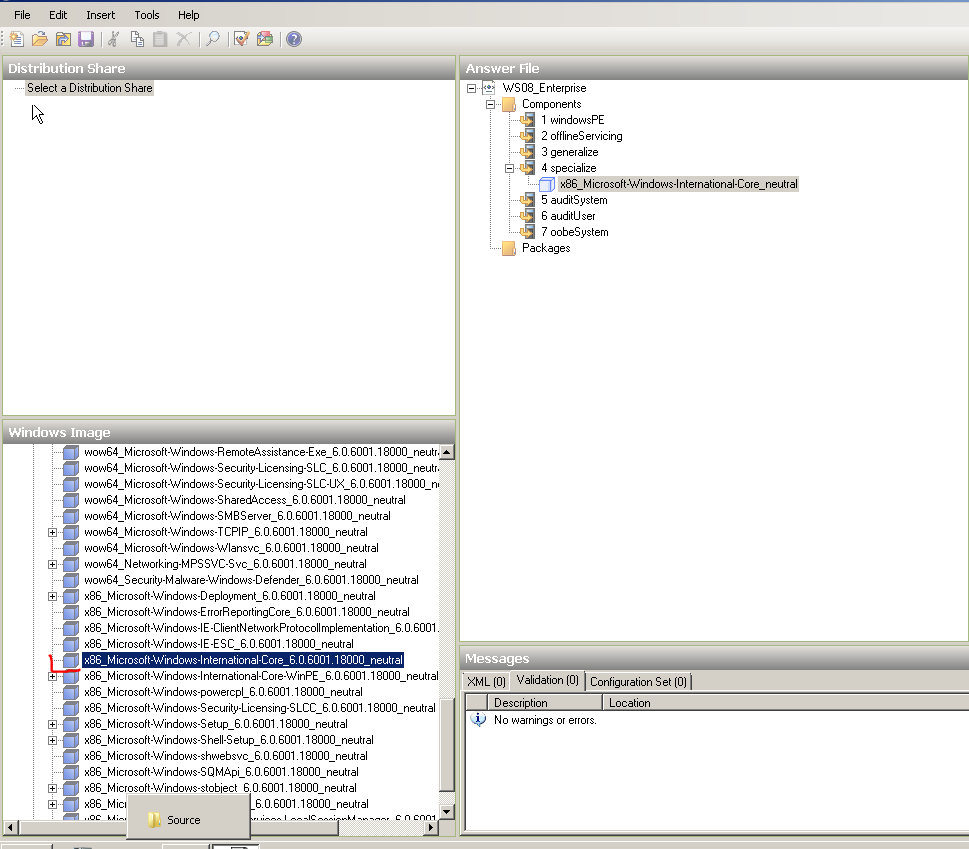969x849 pixels.
Task: Expand the x86 Windows-Setup component
Action: (53, 725)
